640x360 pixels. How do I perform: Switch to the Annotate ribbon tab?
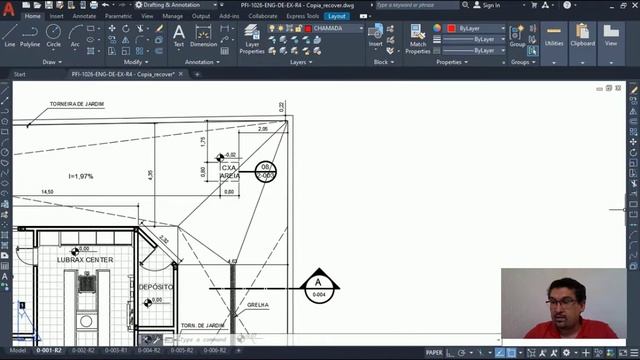pyautogui.click(x=84, y=16)
